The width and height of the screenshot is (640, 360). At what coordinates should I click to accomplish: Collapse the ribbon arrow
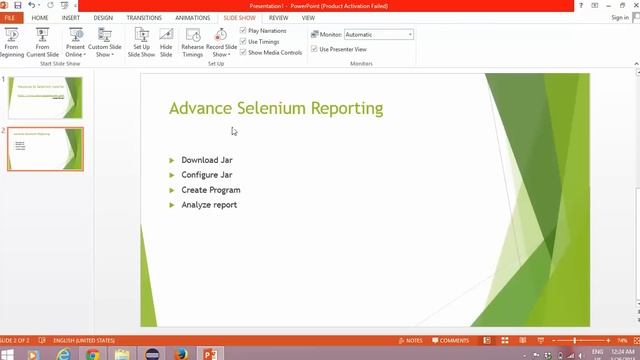coord(636,64)
